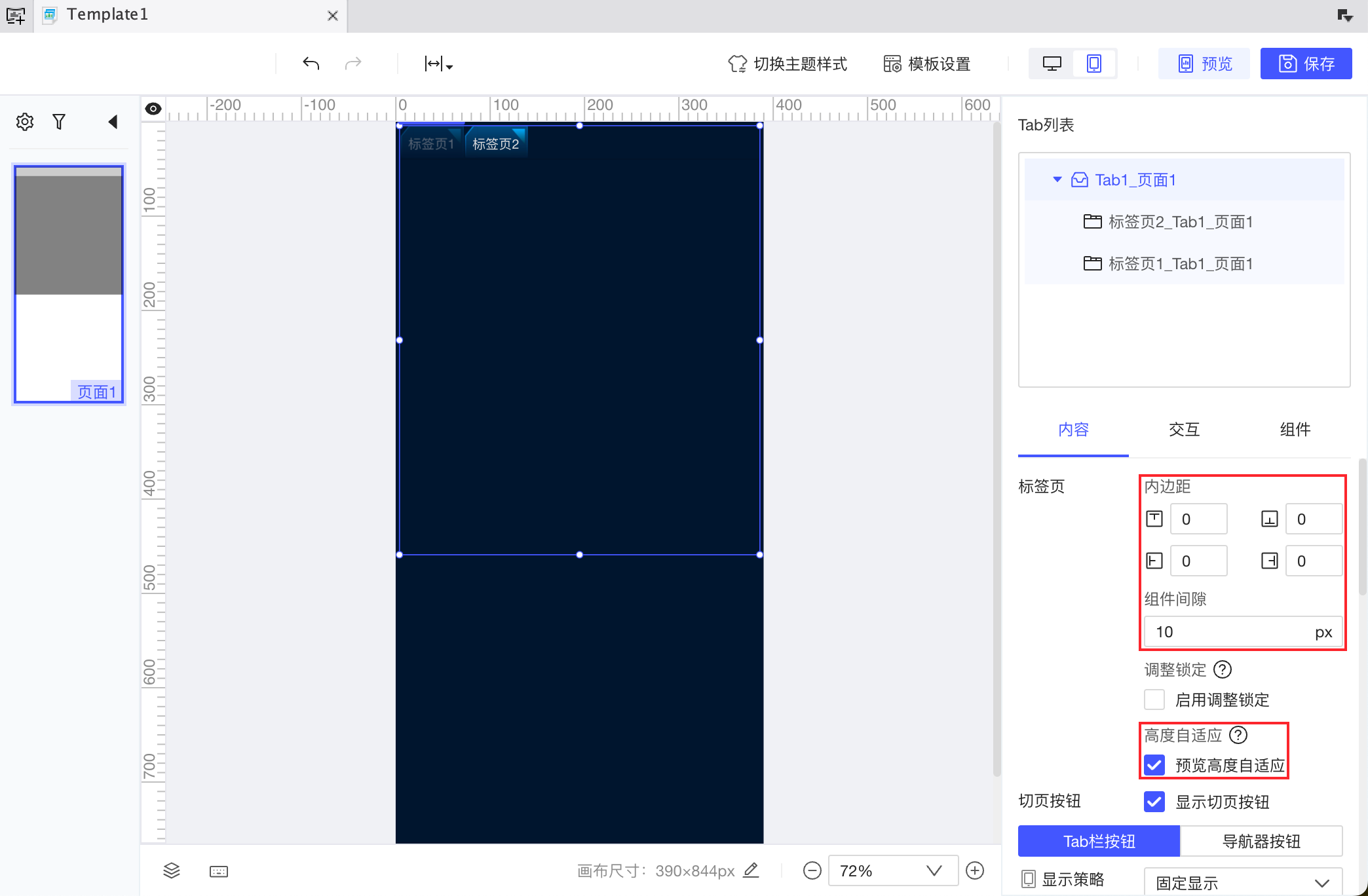Click the 保存 save button
This screenshot has width=1368, height=896.
tap(1306, 64)
